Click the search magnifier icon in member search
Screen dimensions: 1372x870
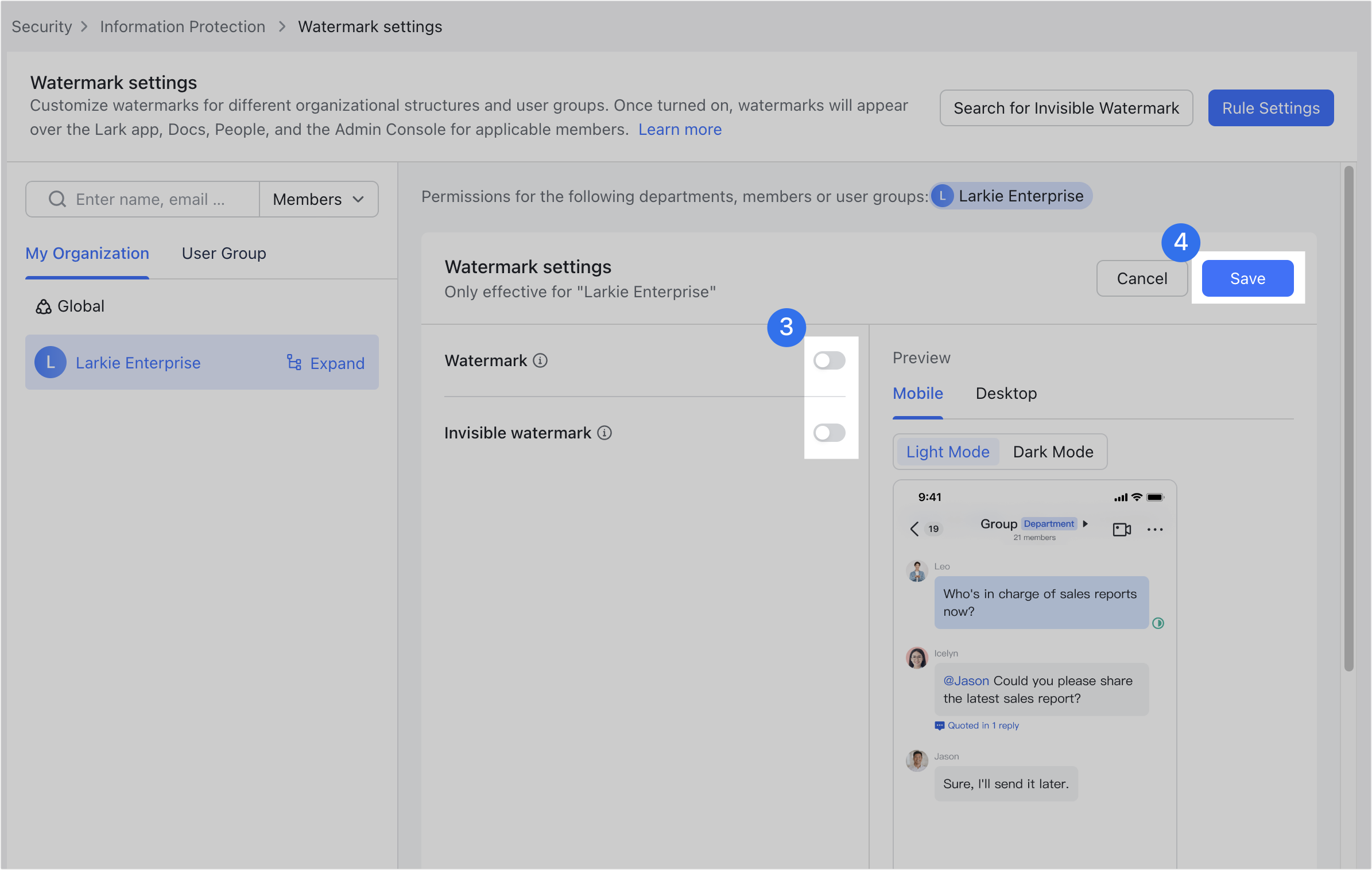[56, 199]
